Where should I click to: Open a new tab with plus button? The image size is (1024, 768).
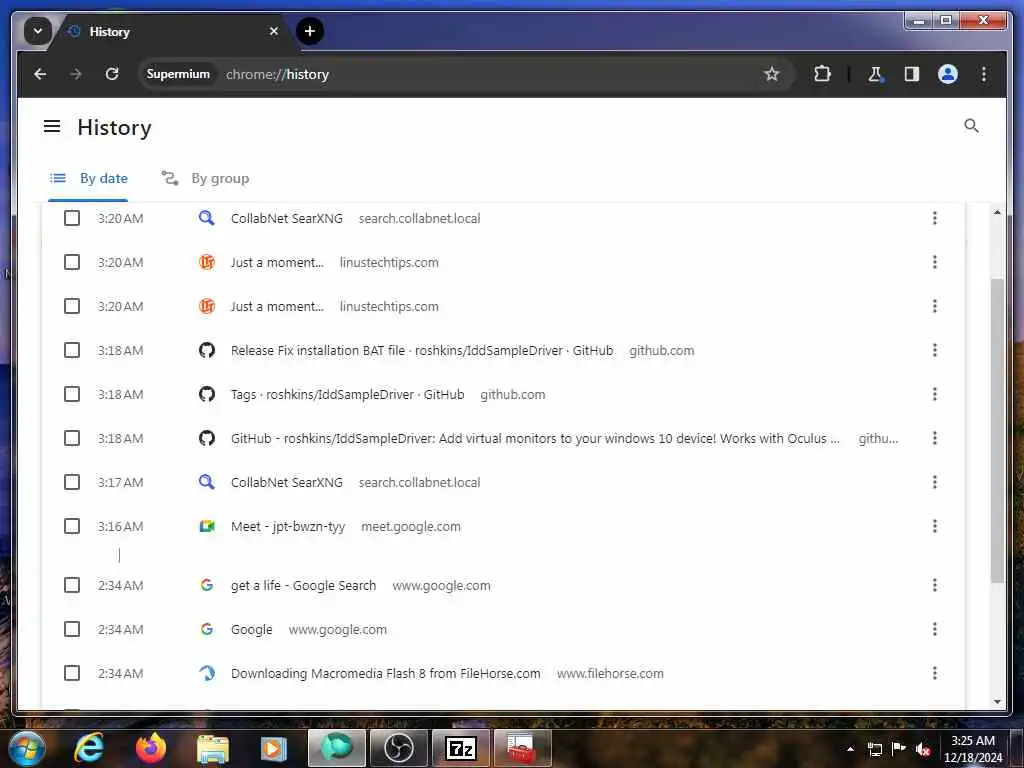pos(310,31)
